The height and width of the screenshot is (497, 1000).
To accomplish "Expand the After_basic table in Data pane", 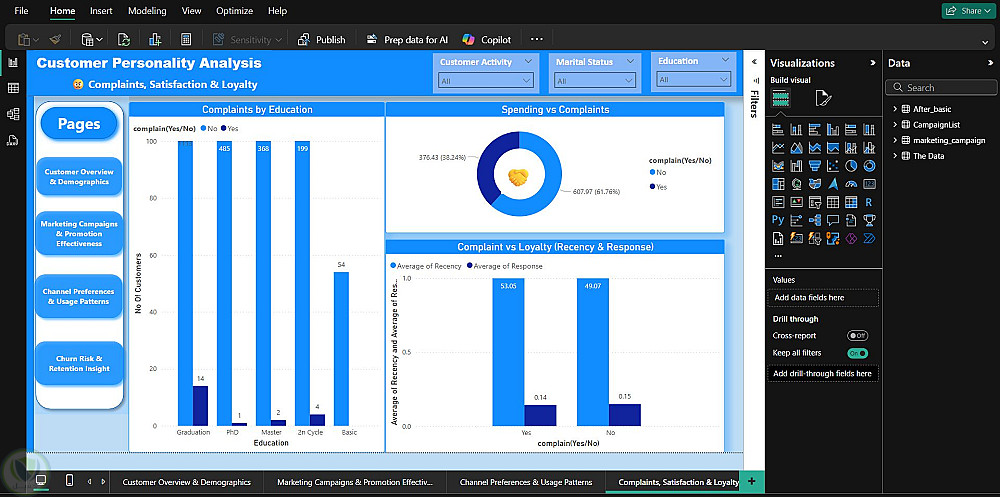I will pos(895,109).
